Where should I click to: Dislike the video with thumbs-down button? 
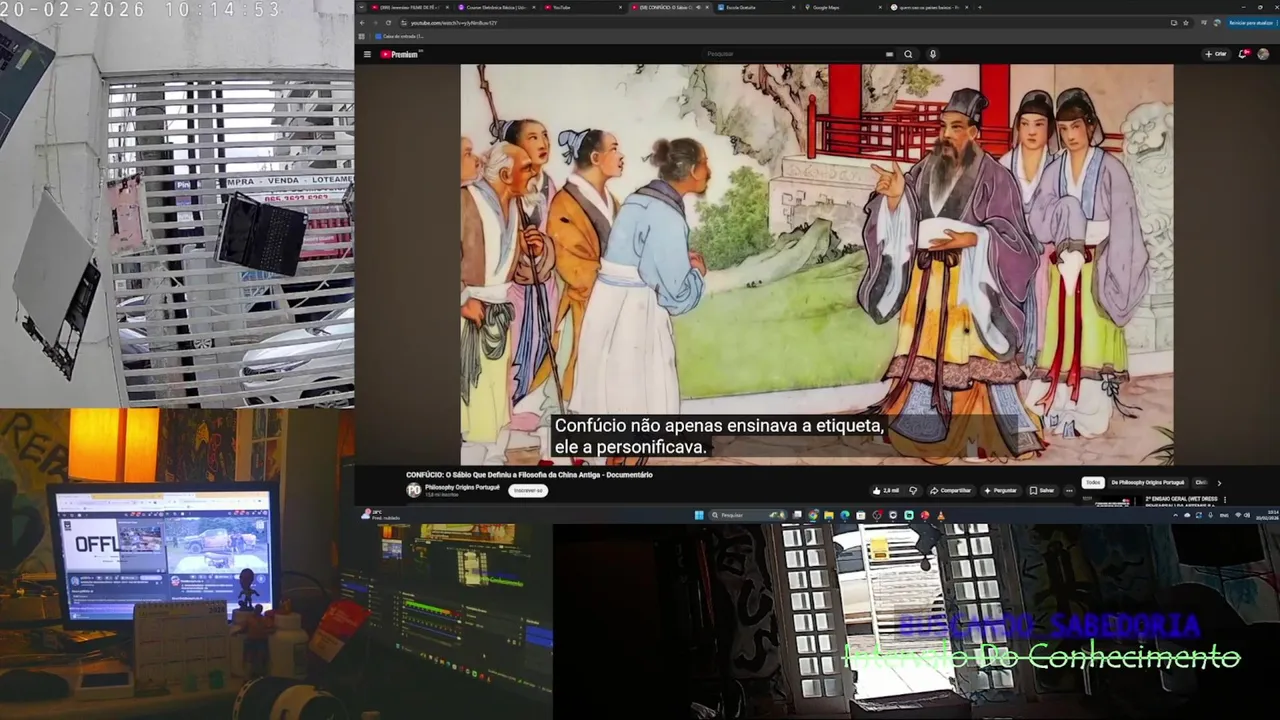coord(913,490)
